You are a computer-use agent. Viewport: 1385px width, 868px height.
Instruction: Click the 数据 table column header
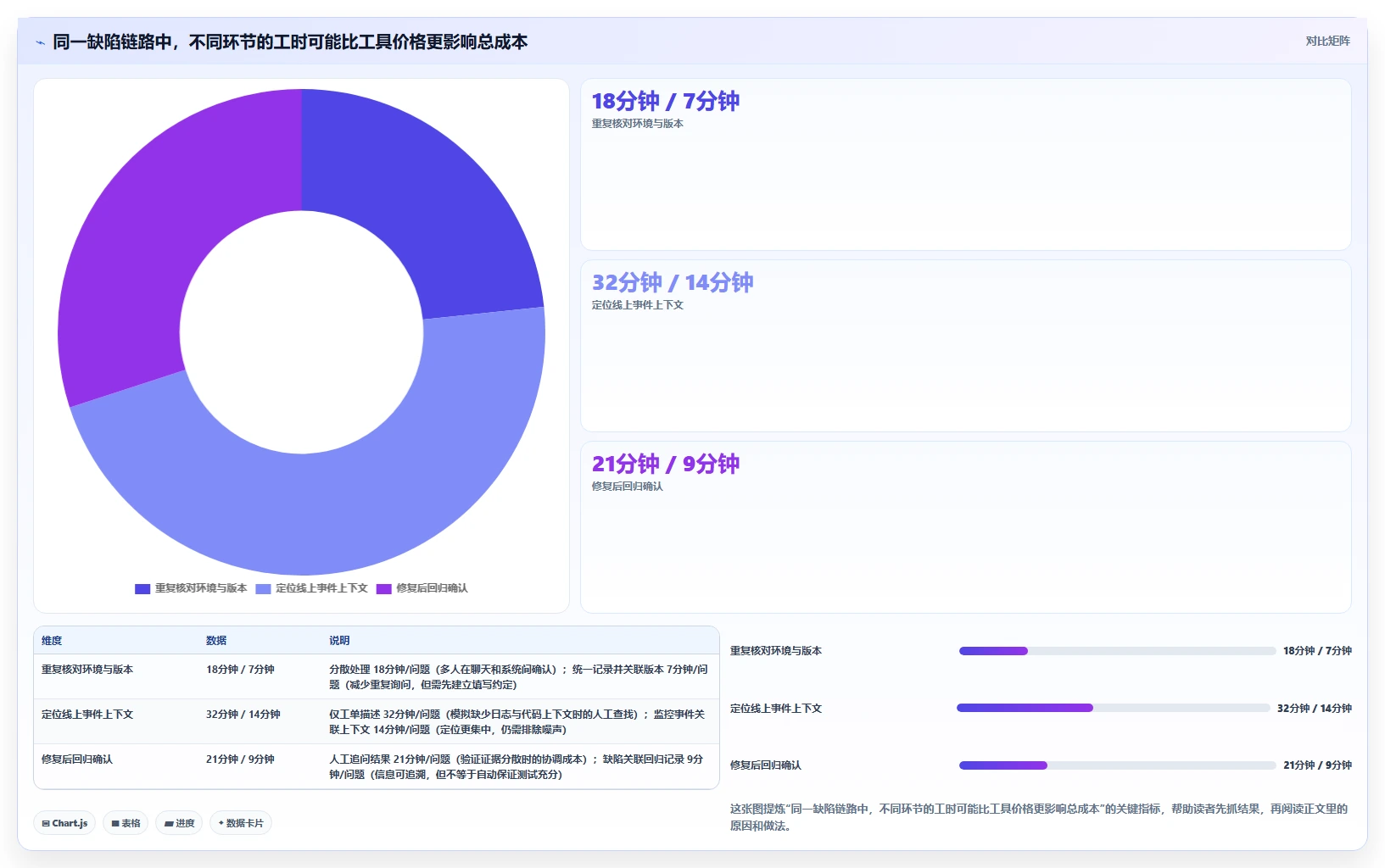click(x=216, y=641)
